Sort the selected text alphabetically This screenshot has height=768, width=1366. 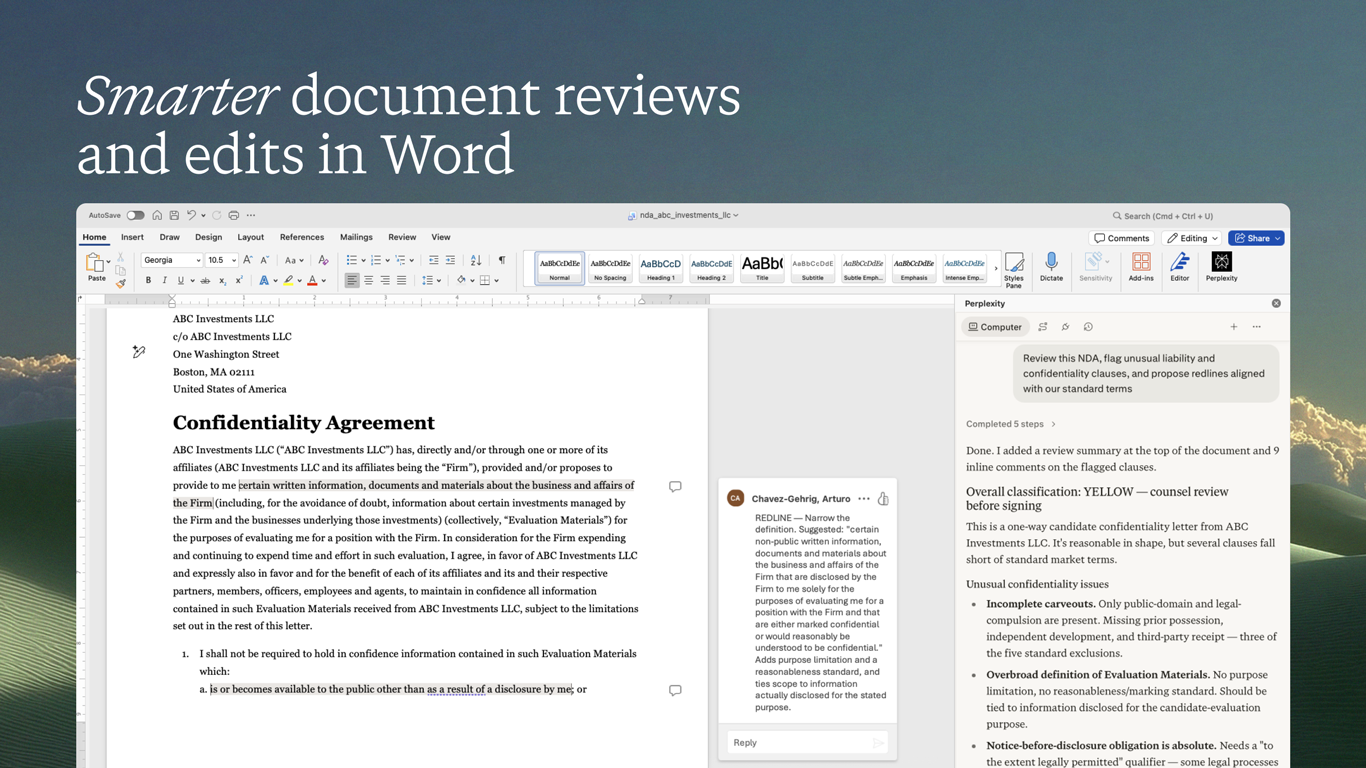[x=476, y=260]
